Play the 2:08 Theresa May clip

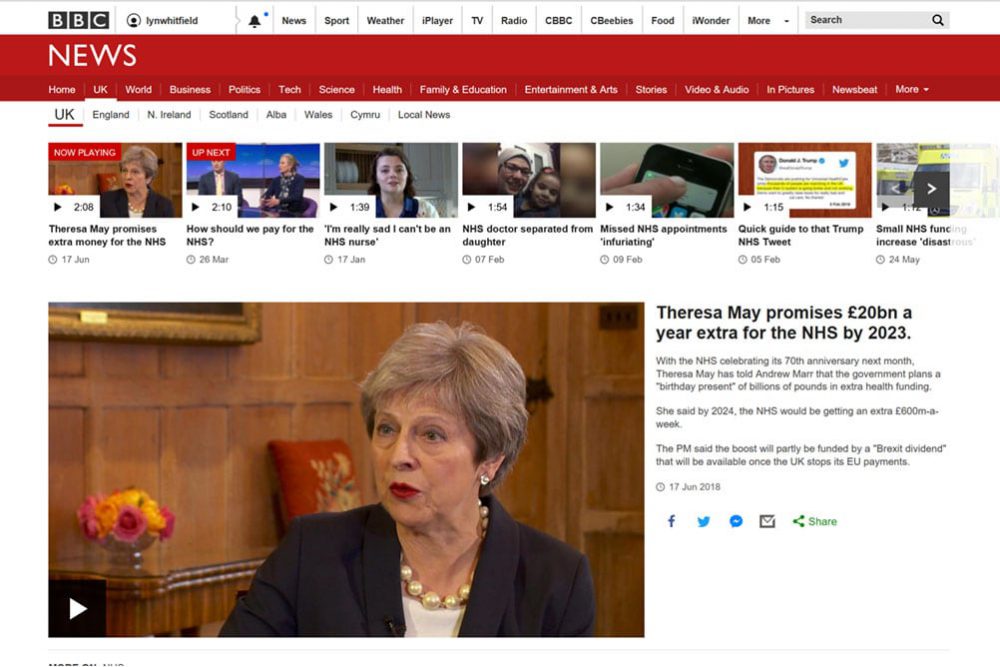click(x=115, y=180)
